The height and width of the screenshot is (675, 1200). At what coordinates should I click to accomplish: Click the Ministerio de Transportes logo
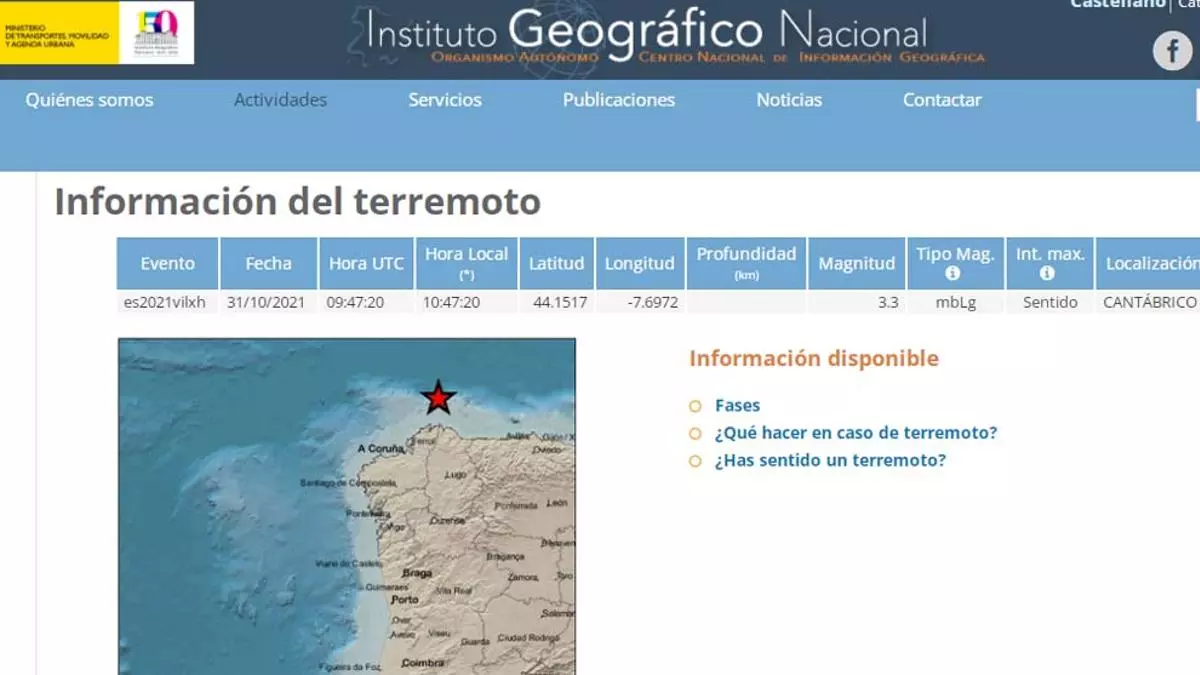[59, 33]
